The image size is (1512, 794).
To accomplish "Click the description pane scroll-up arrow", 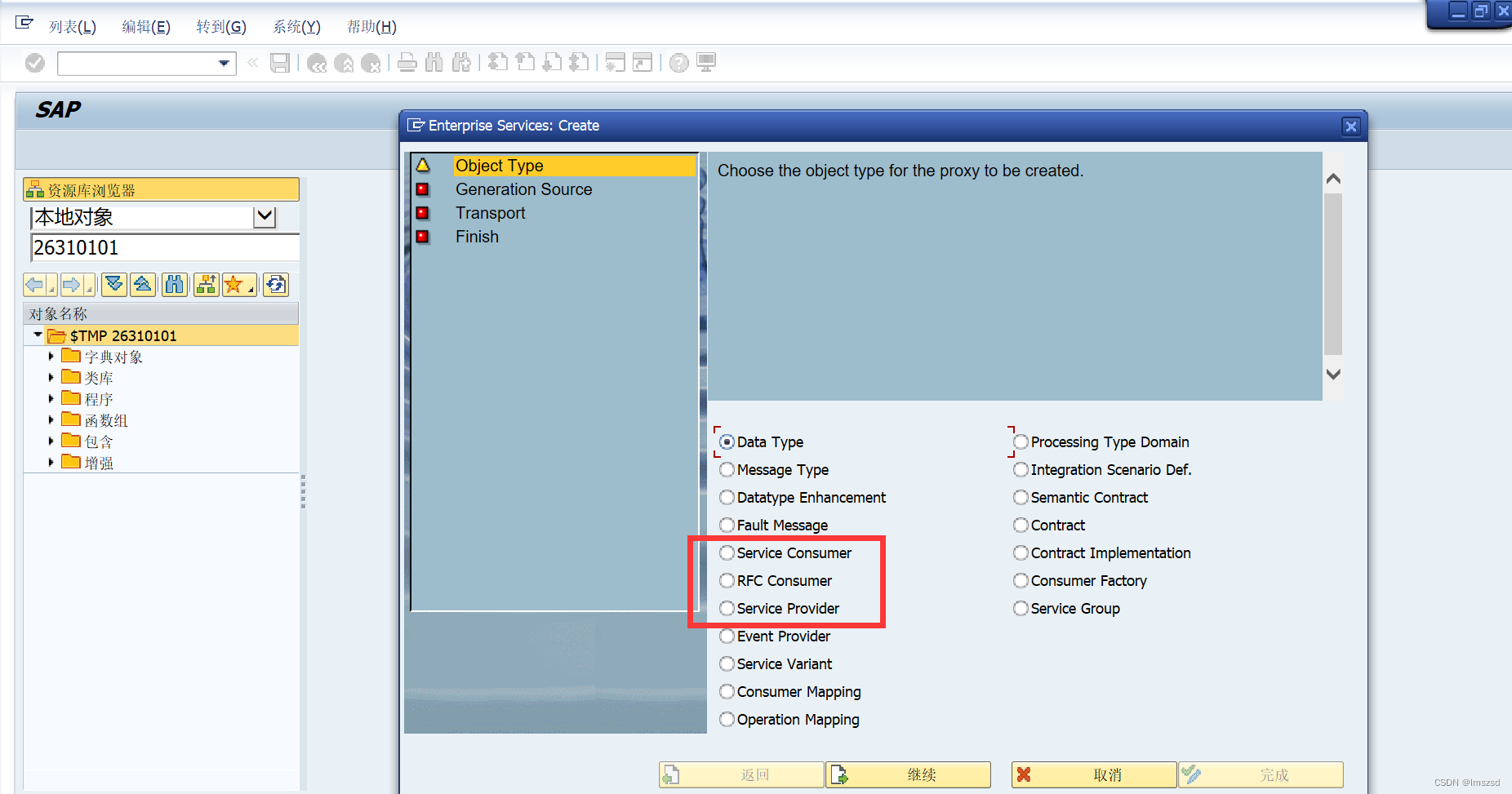I will (1333, 179).
